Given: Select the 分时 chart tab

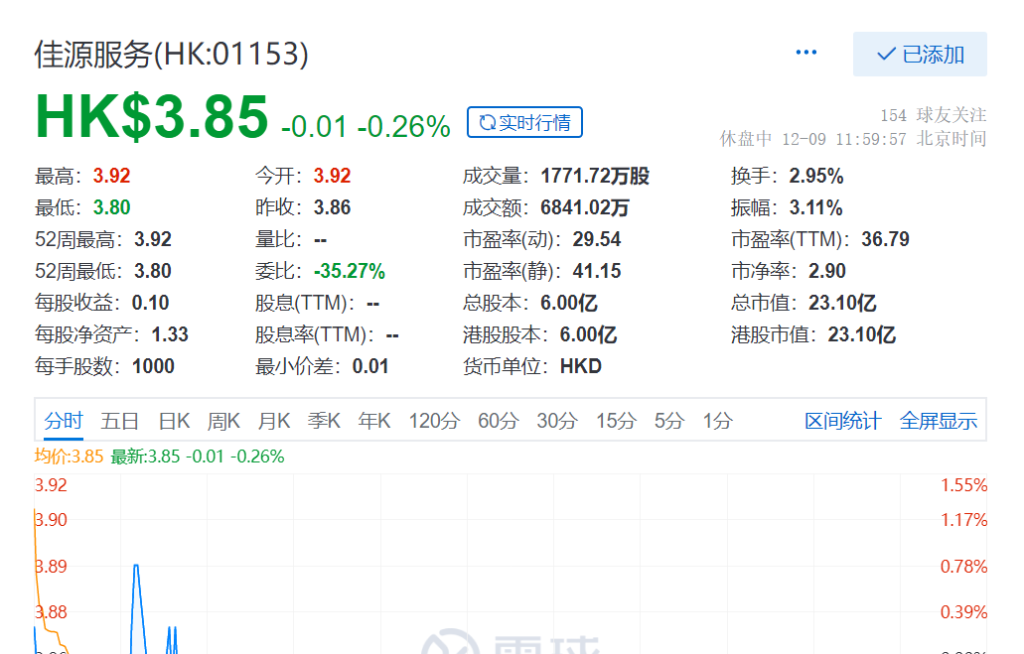Looking at the screenshot, I should click(x=63, y=421).
